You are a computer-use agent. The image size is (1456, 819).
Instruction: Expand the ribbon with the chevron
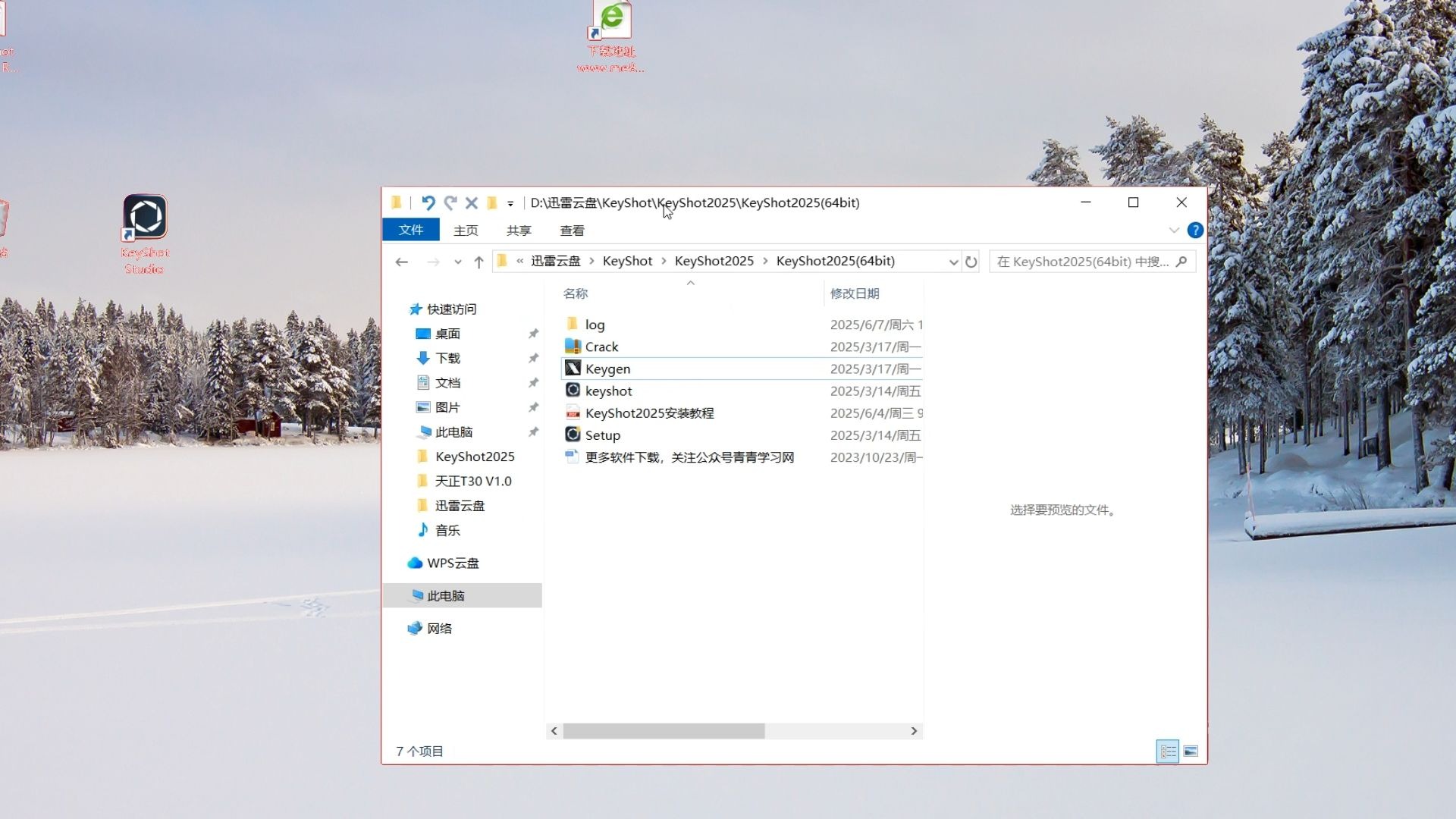click(1174, 230)
